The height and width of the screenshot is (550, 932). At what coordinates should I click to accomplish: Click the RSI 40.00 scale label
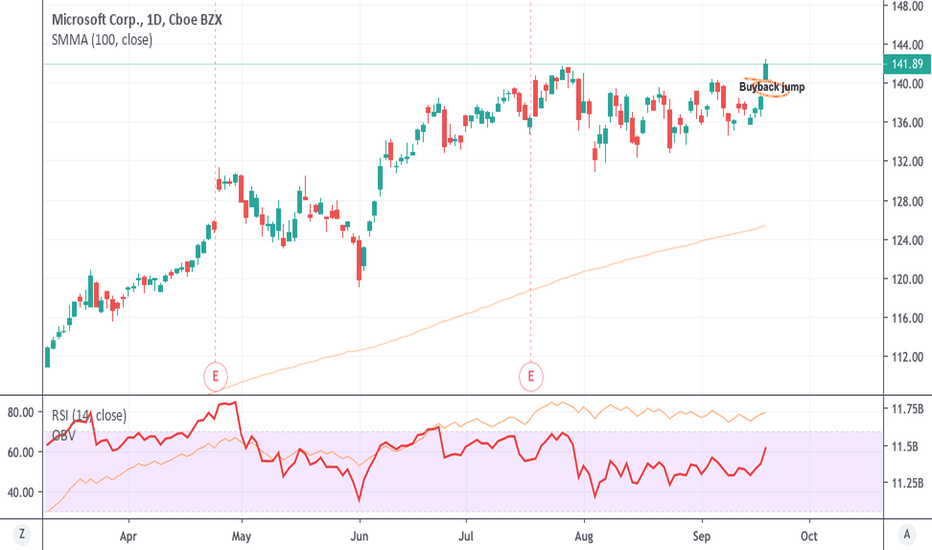pyautogui.click(x=21, y=492)
